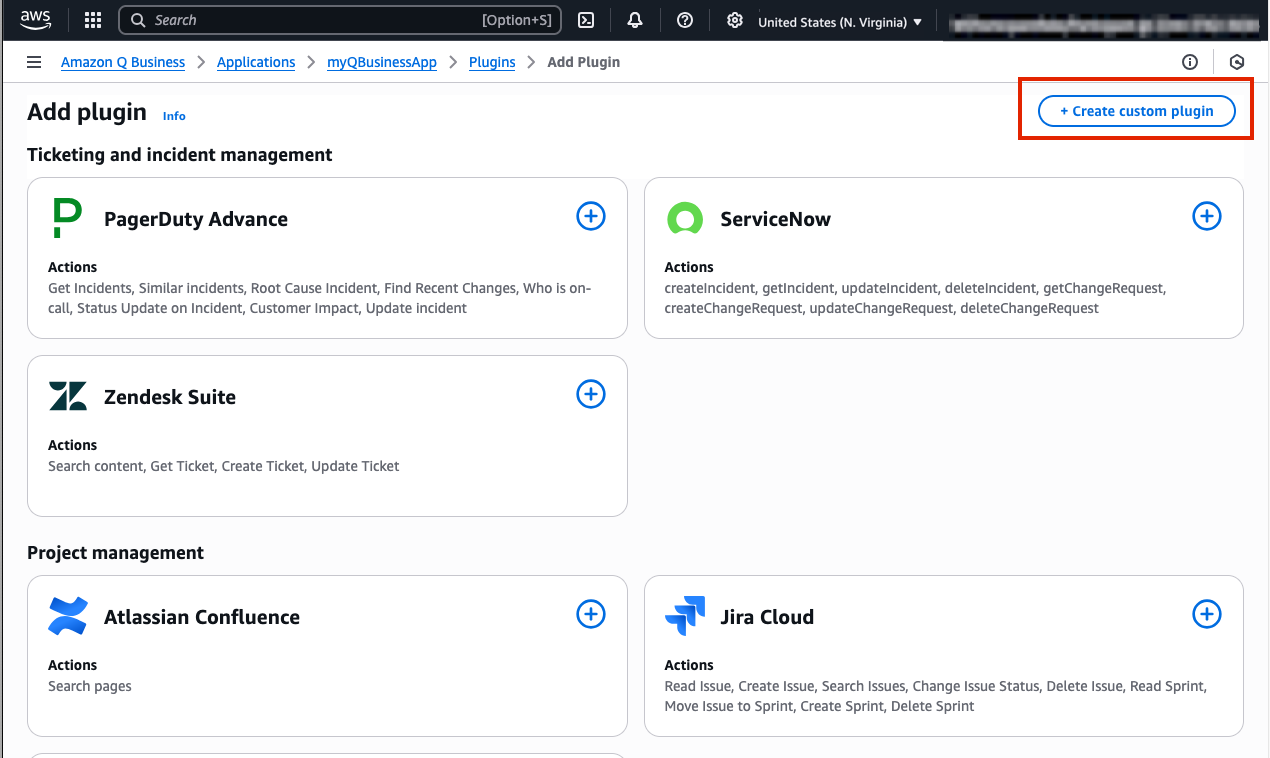Viewport: 1270px width, 758px height.
Task: Open the account menu in top bar
Action: [1100, 22]
